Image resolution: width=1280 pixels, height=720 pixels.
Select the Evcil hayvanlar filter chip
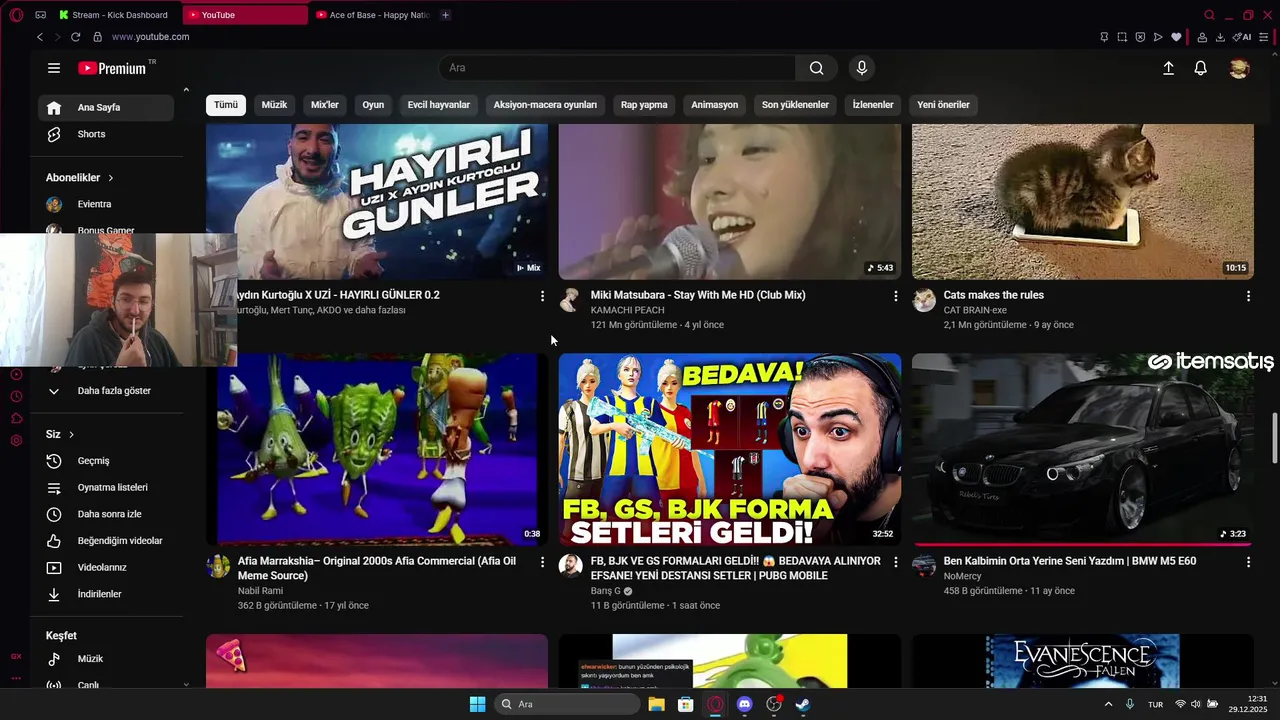click(x=438, y=105)
